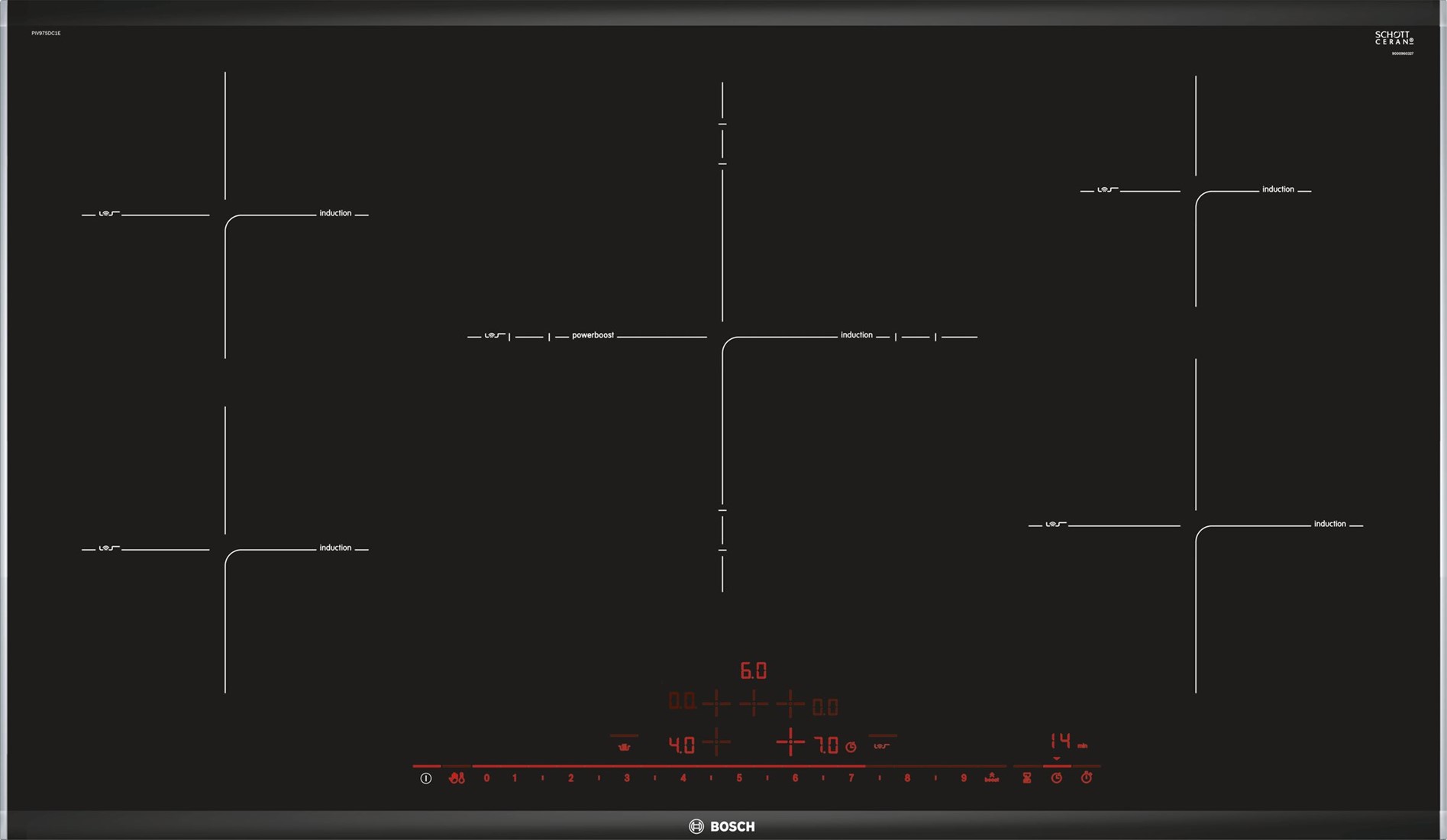Image resolution: width=1447 pixels, height=840 pixels.
Task: Select the clock cooking-time programming icon
Action: (1057, 777)
